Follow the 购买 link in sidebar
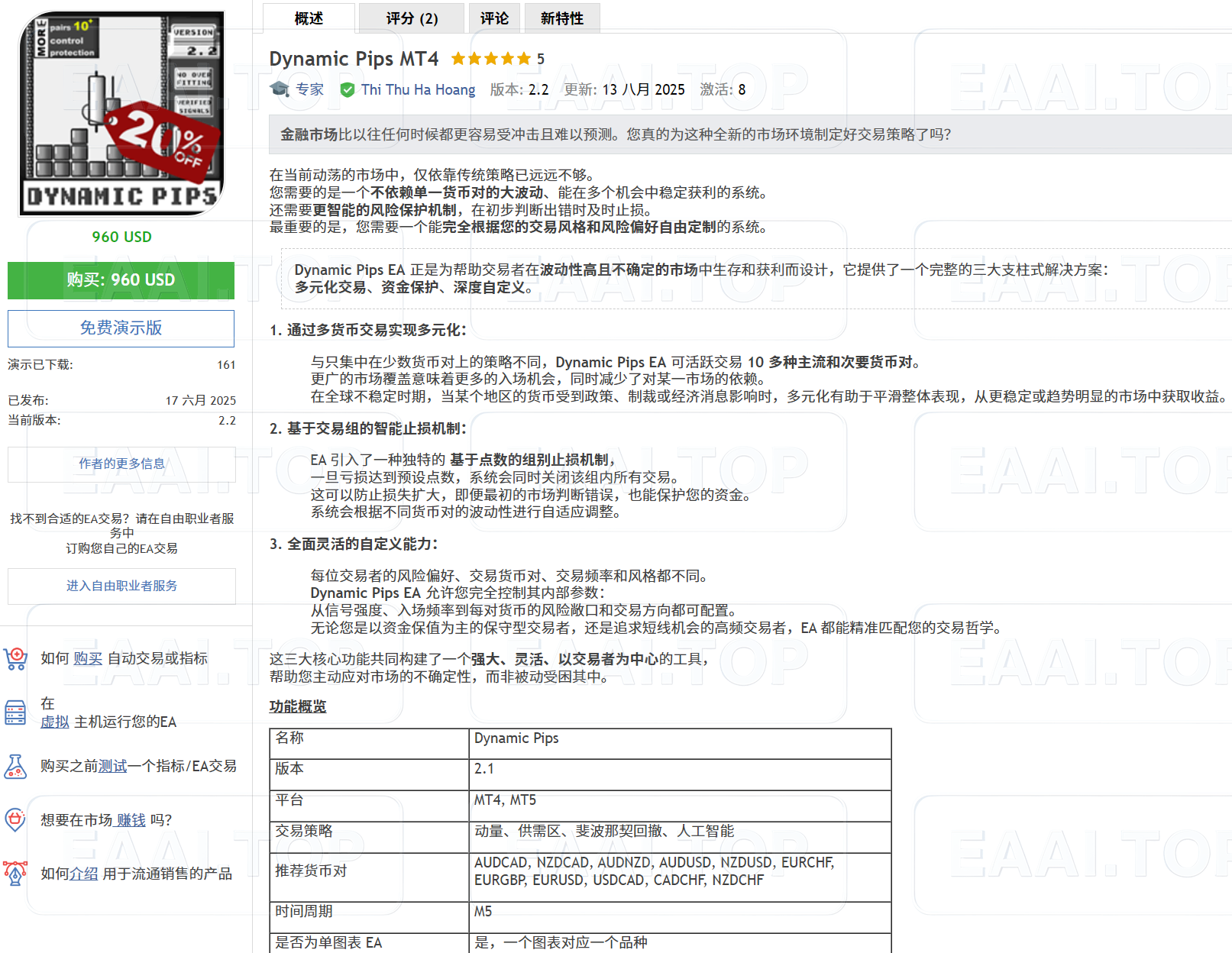 [88, 658]
